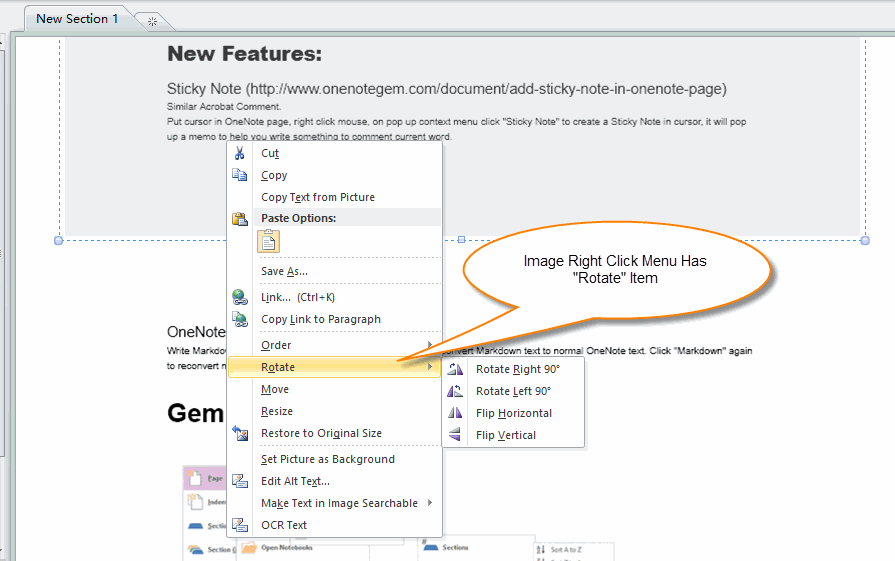Screen dimensions: 895x561
Task: Expand the Order submenu arrow
Action: point(430,344)
